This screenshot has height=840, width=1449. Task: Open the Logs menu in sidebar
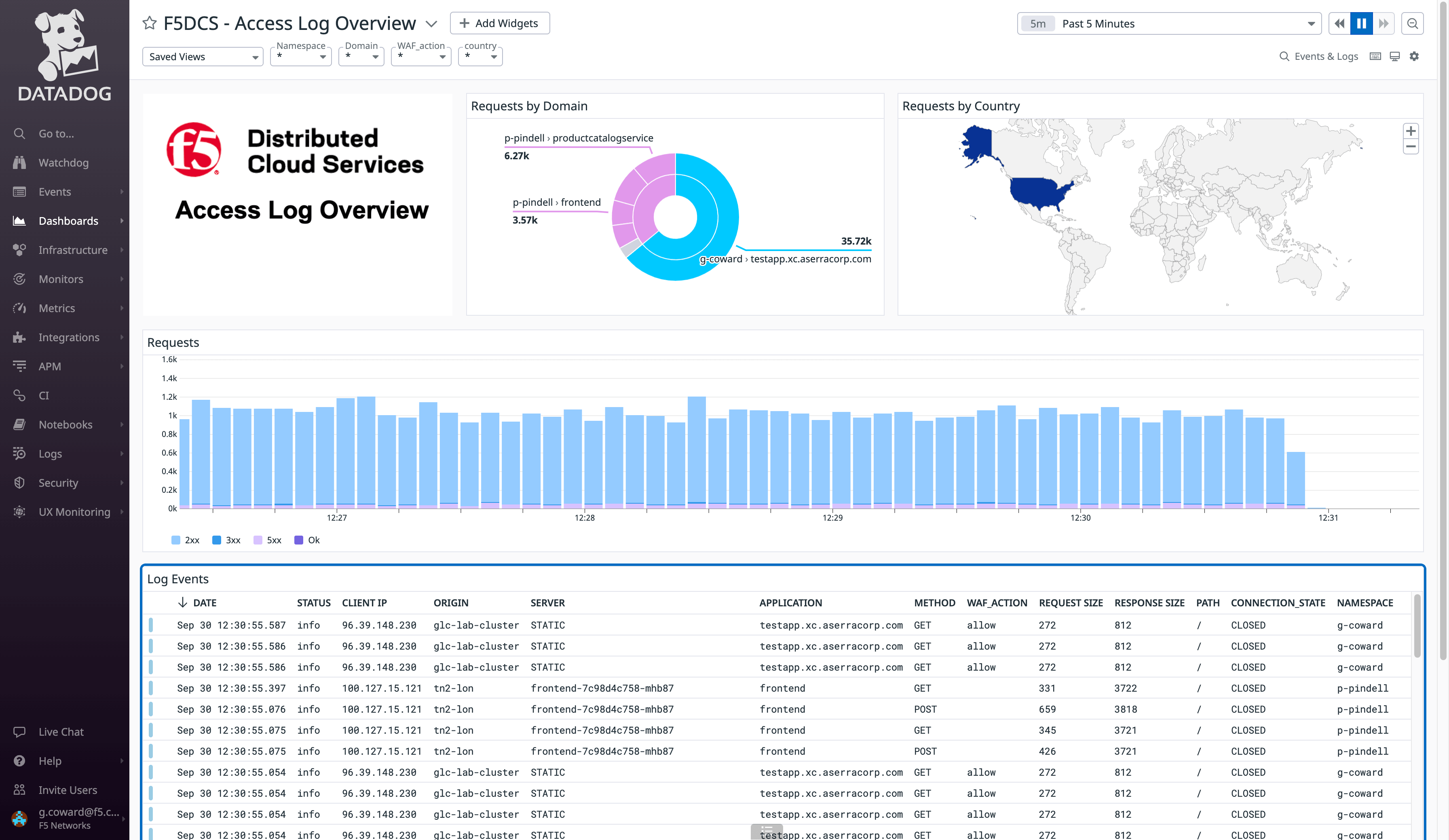click(x=50, y=454)
